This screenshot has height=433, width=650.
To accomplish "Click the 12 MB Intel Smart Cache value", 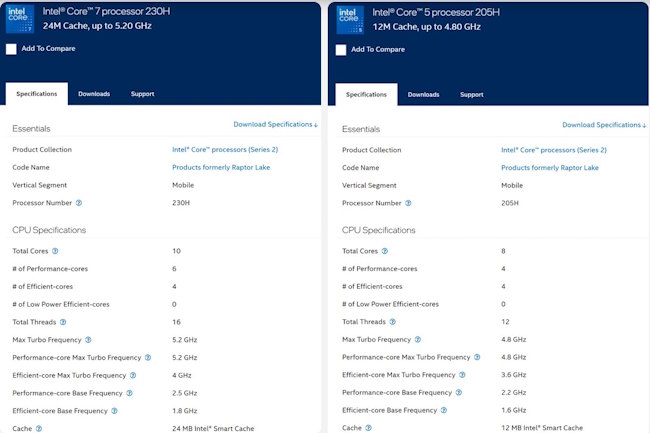I will click(x=542, y=428).
